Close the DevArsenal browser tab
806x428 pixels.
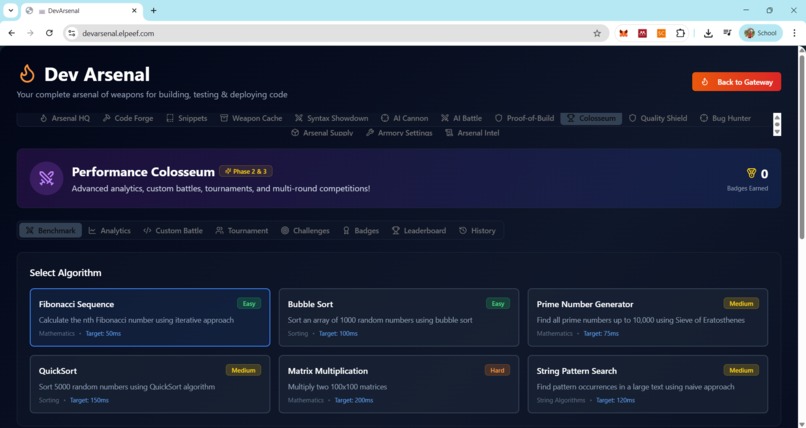pyautogui.click(x=135, y=10)
